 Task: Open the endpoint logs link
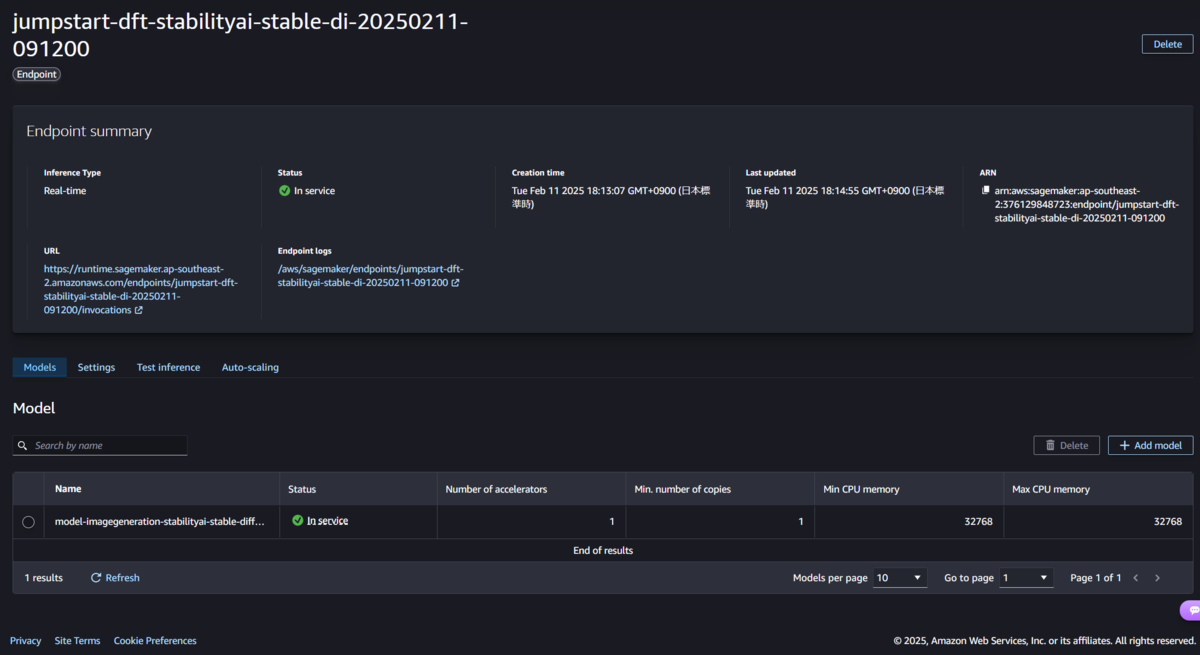point(369,276)
